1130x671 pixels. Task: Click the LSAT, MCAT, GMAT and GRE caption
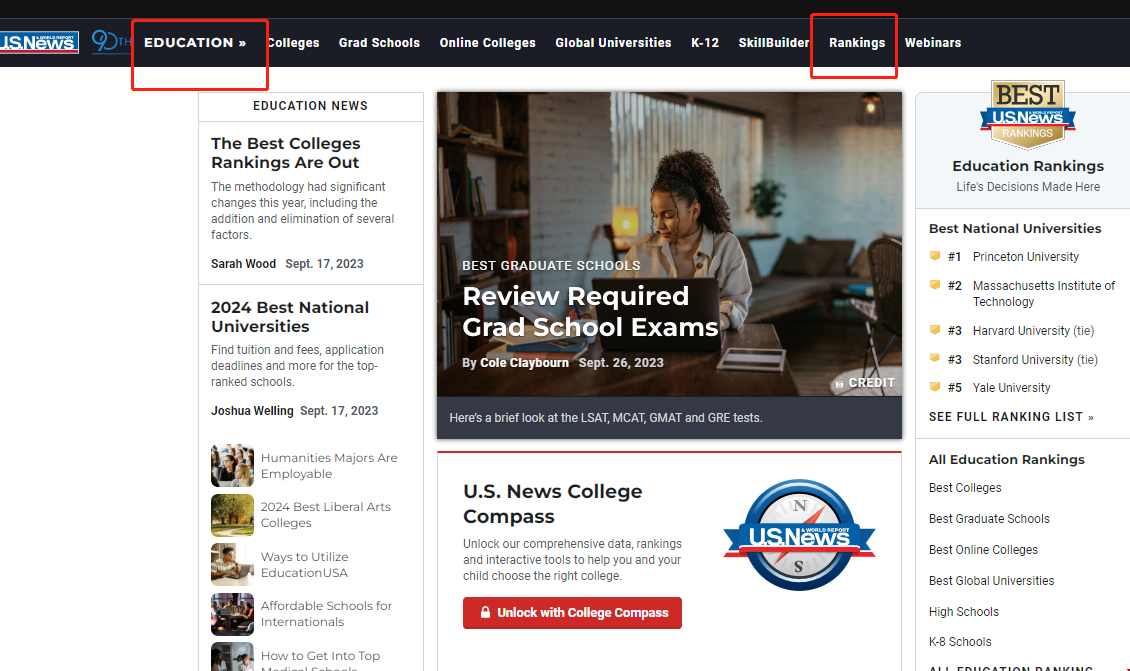tap(605, 418)
